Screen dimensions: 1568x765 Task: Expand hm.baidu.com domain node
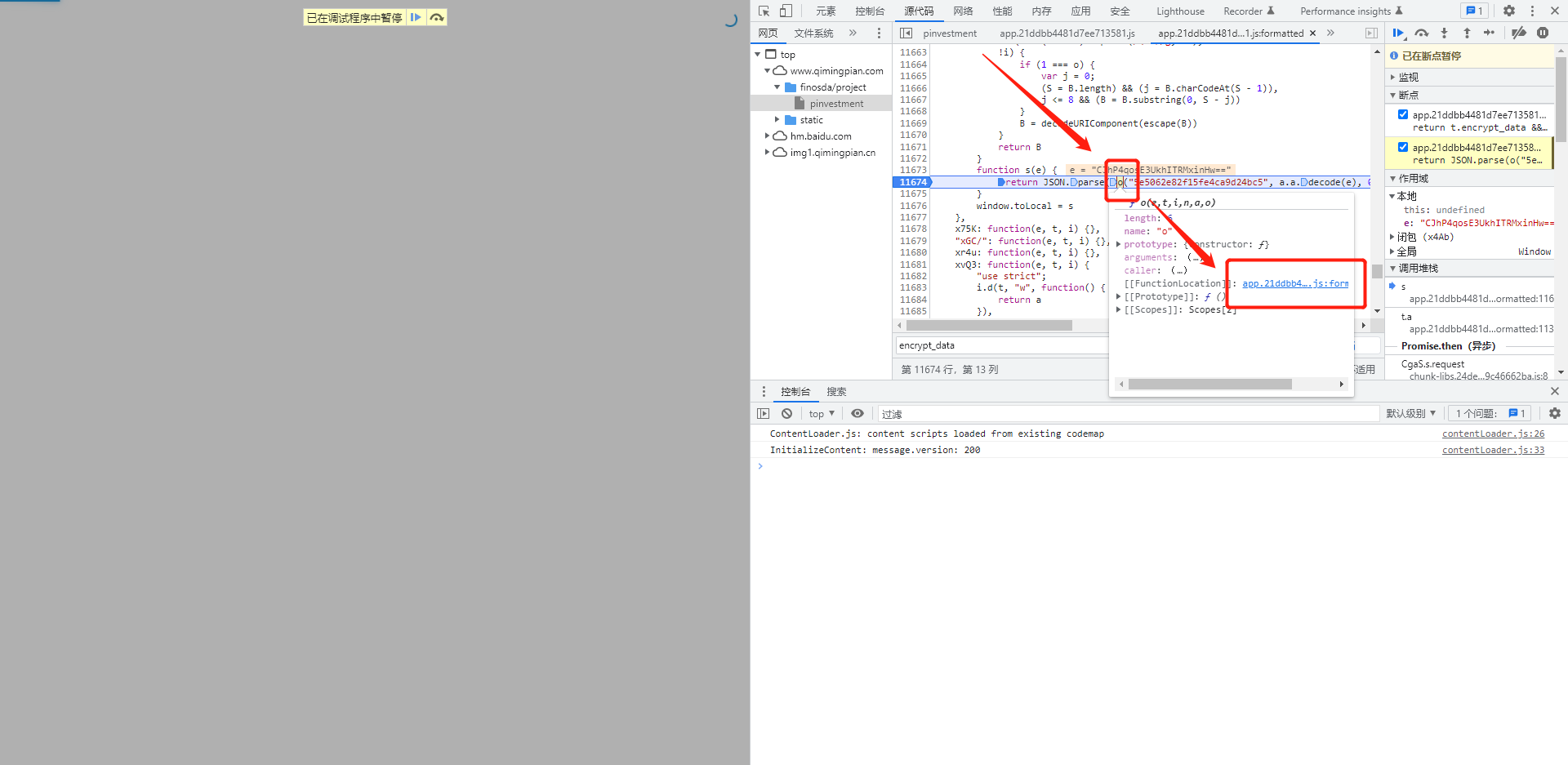(x=768, y=136)
